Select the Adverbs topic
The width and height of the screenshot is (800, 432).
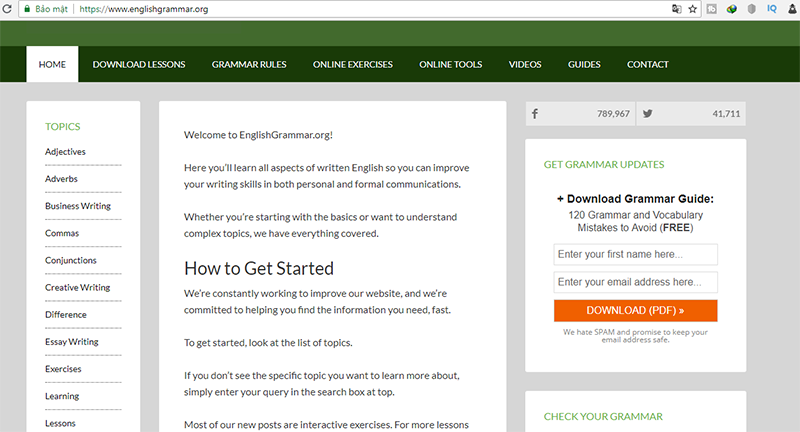61,179
